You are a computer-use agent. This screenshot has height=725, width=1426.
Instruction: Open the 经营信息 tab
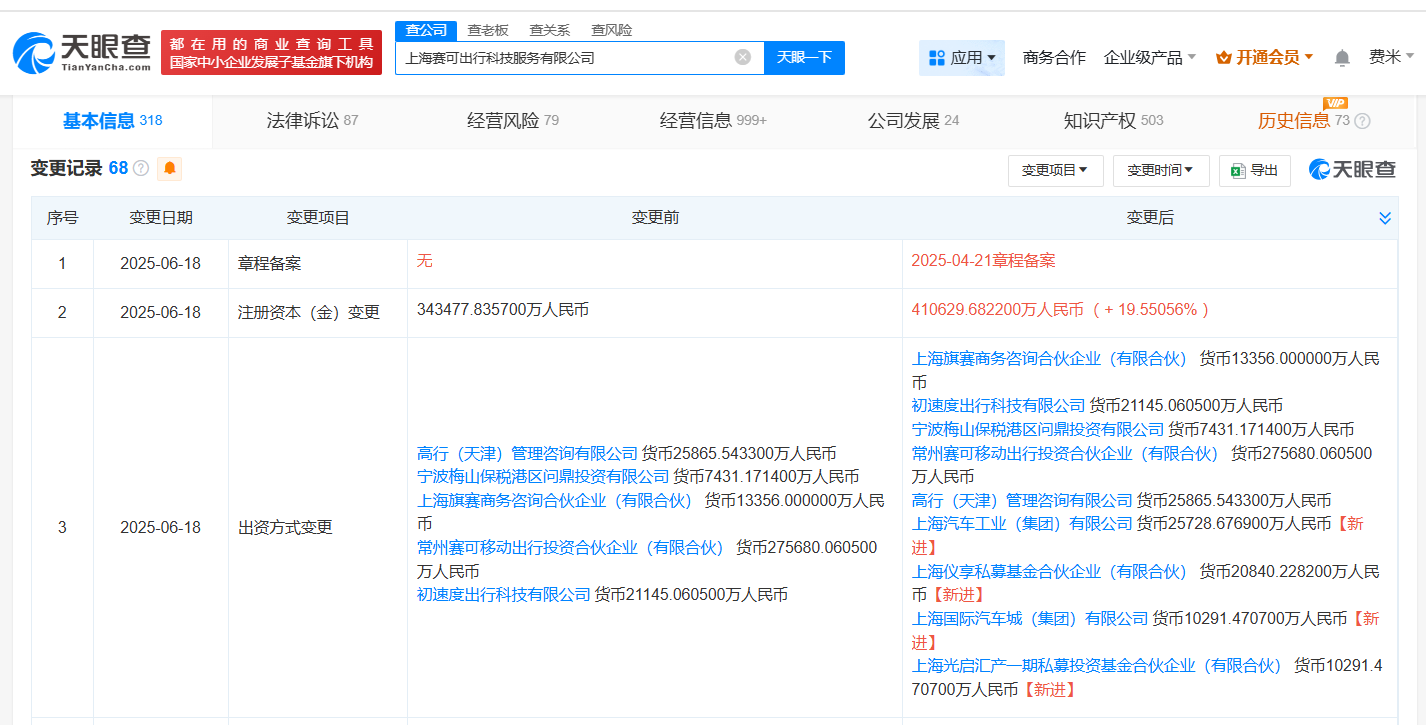713,121
